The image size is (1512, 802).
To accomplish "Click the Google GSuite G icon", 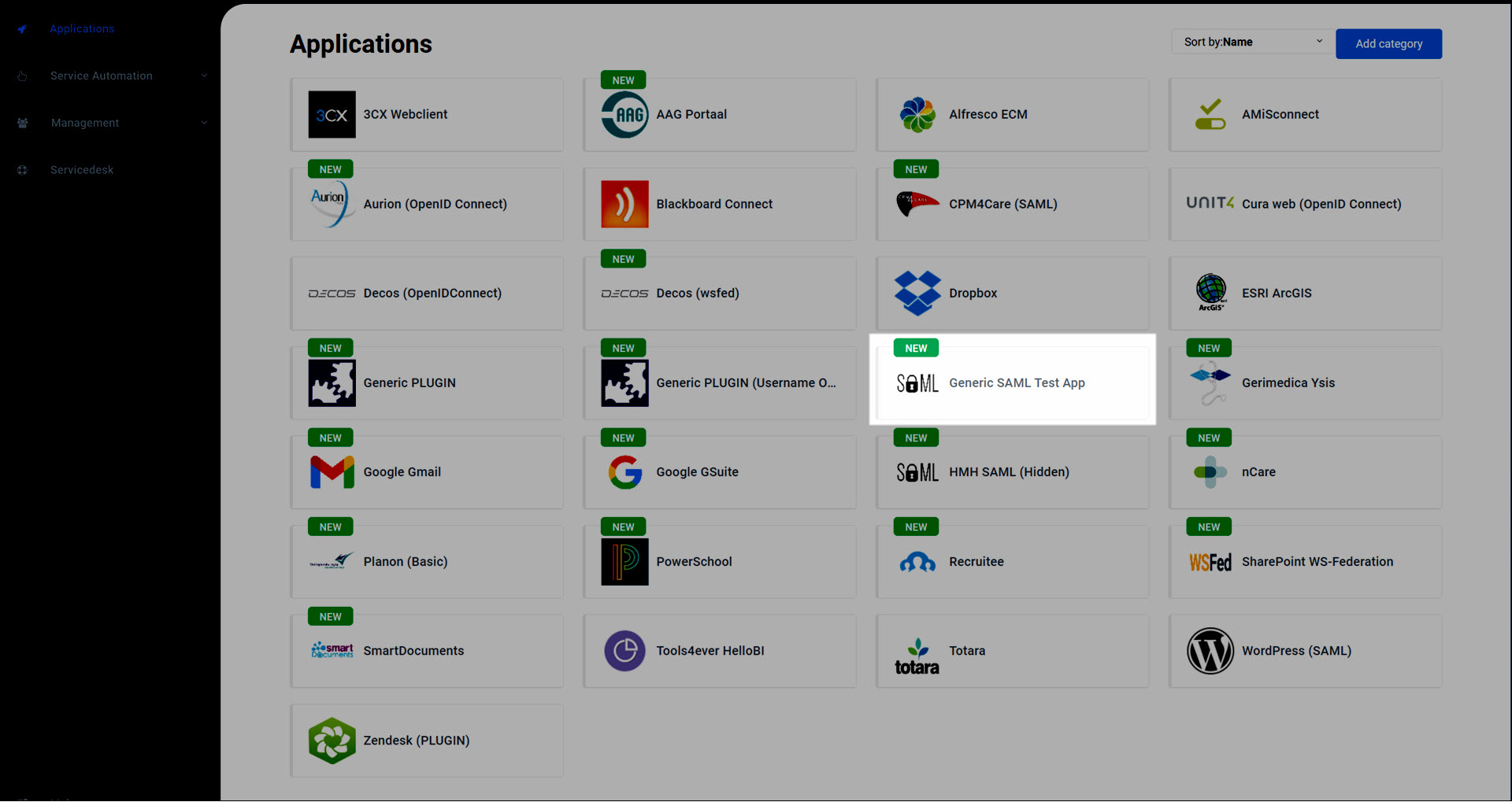I will (624, 472).
